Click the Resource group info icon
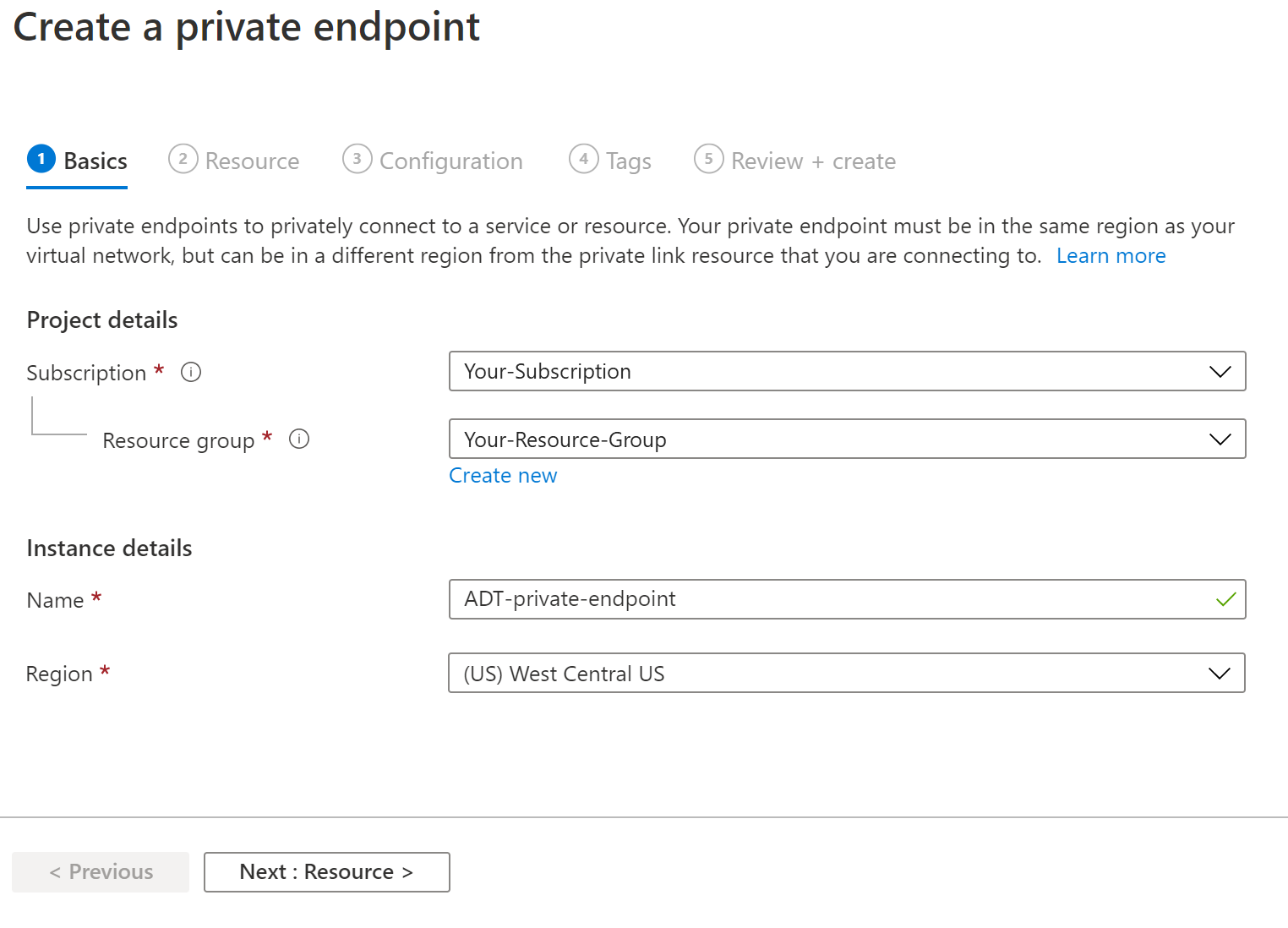1288x928 pixels. [x=299, y=439]
